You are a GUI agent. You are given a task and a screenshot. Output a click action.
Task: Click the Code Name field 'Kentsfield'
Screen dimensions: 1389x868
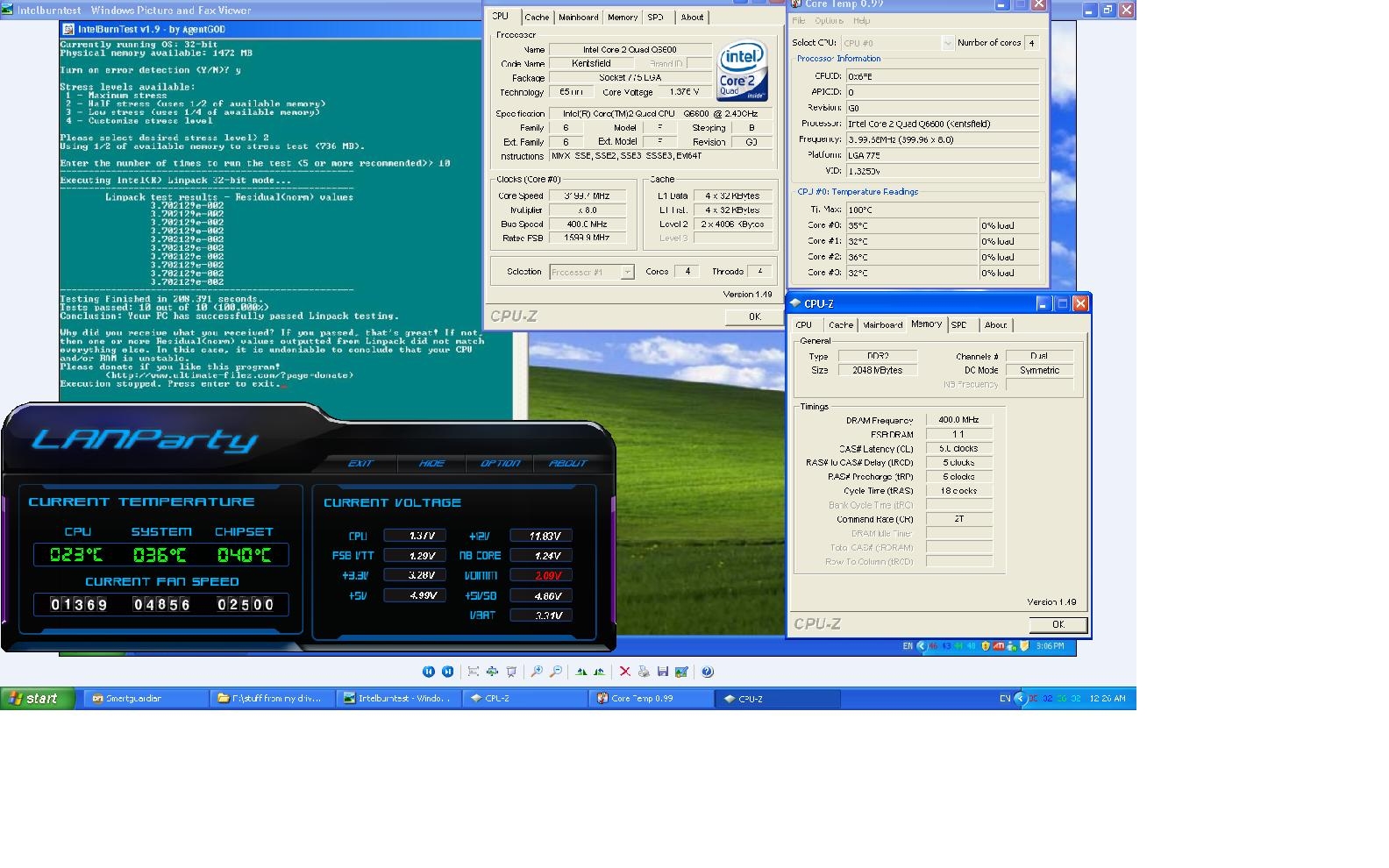coord(591,64)
